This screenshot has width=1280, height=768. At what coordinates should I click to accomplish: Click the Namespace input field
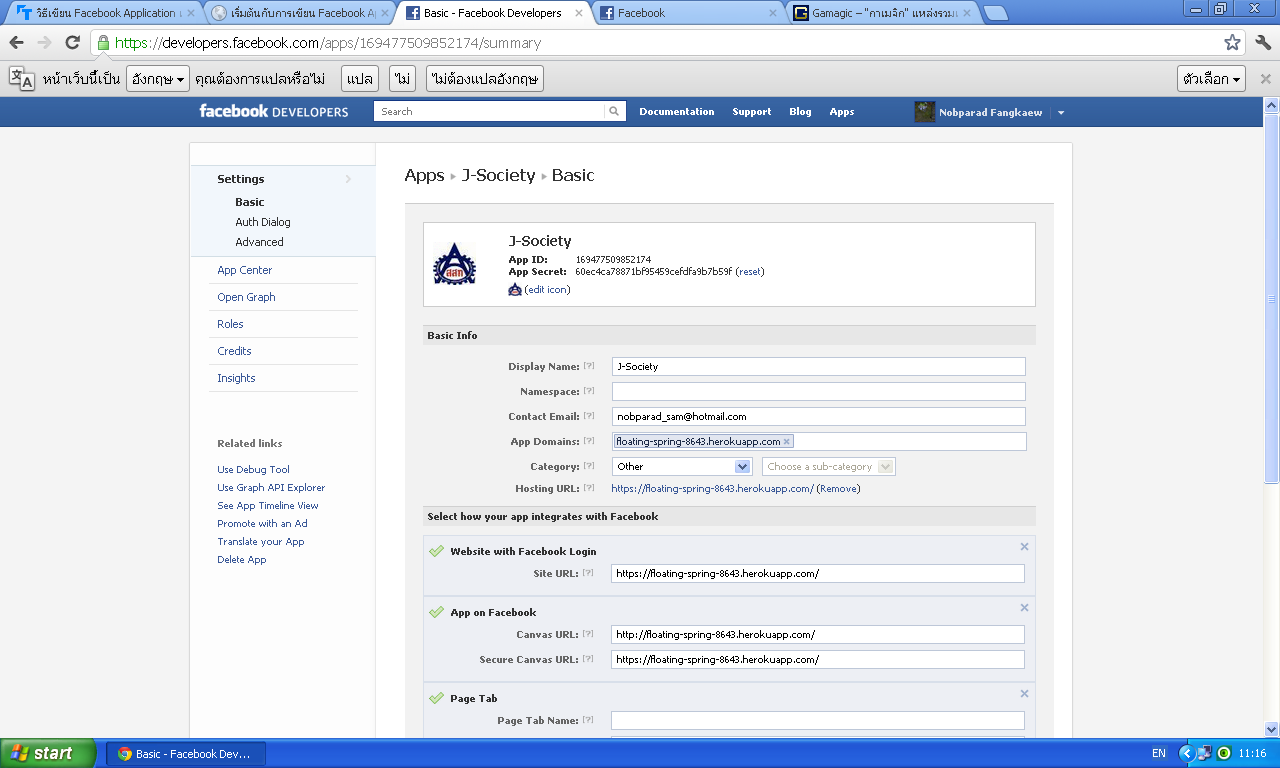point(819,391)
